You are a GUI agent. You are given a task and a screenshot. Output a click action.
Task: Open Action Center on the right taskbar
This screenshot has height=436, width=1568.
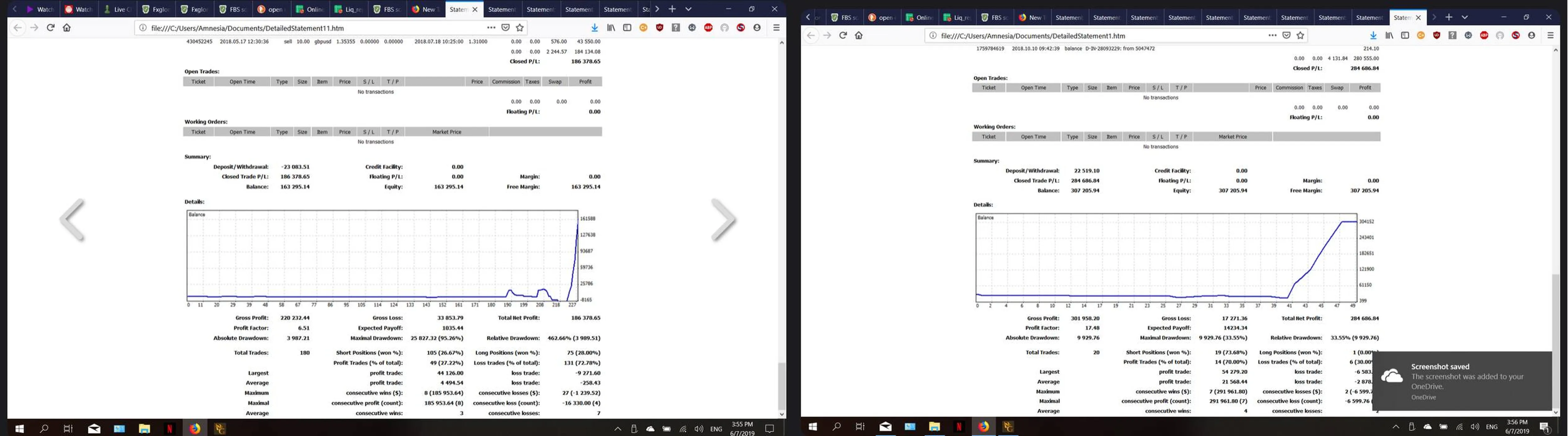1544,427
